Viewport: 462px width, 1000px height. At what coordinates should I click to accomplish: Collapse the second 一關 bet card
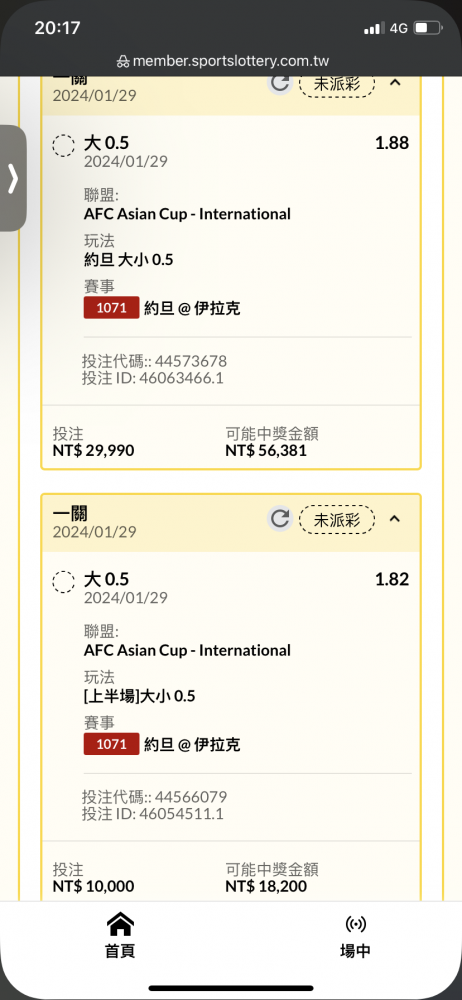395,518
